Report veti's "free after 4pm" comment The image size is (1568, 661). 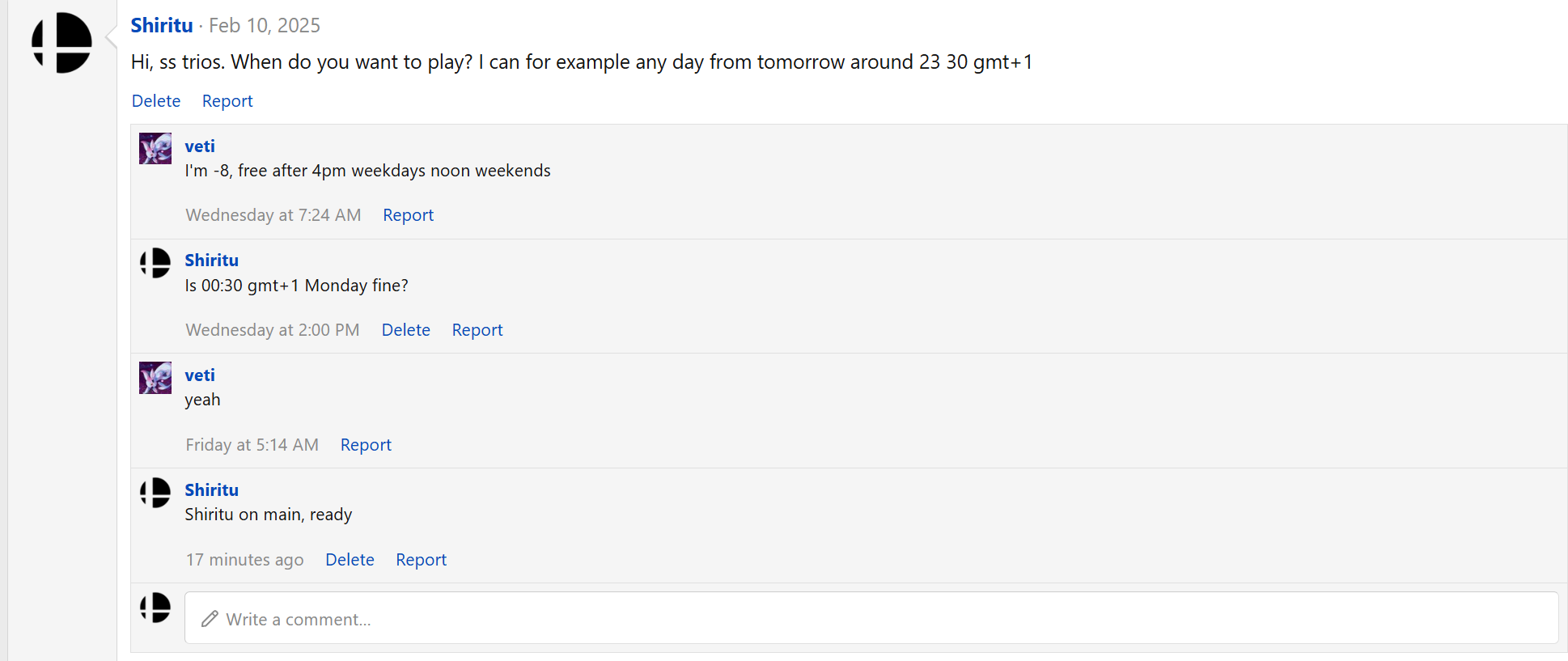[x=408, y=215]
